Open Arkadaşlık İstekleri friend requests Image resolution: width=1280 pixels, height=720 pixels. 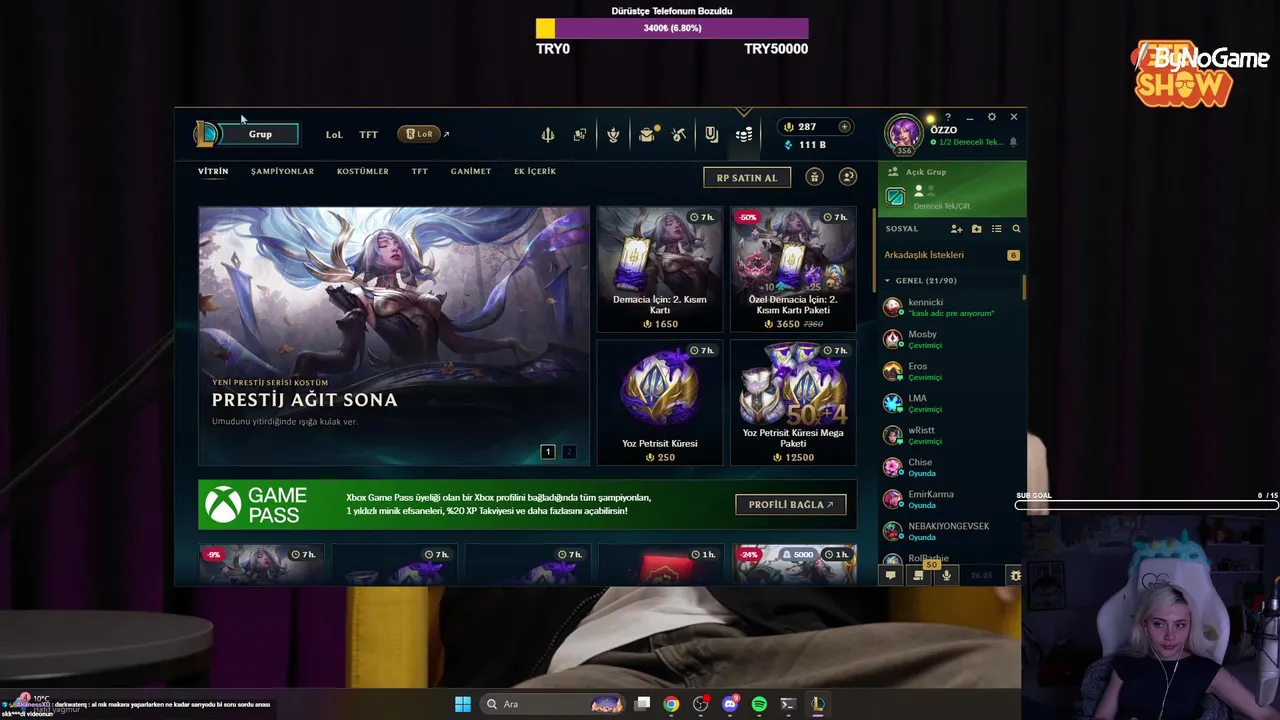(x=950, y=255)
